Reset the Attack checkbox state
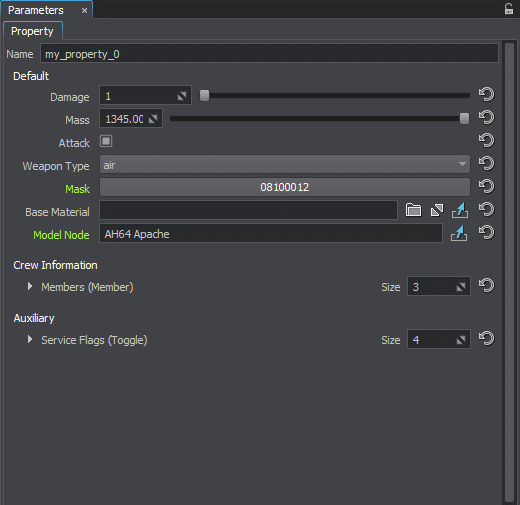Screen dimensions: 520x505 point(486,140)
